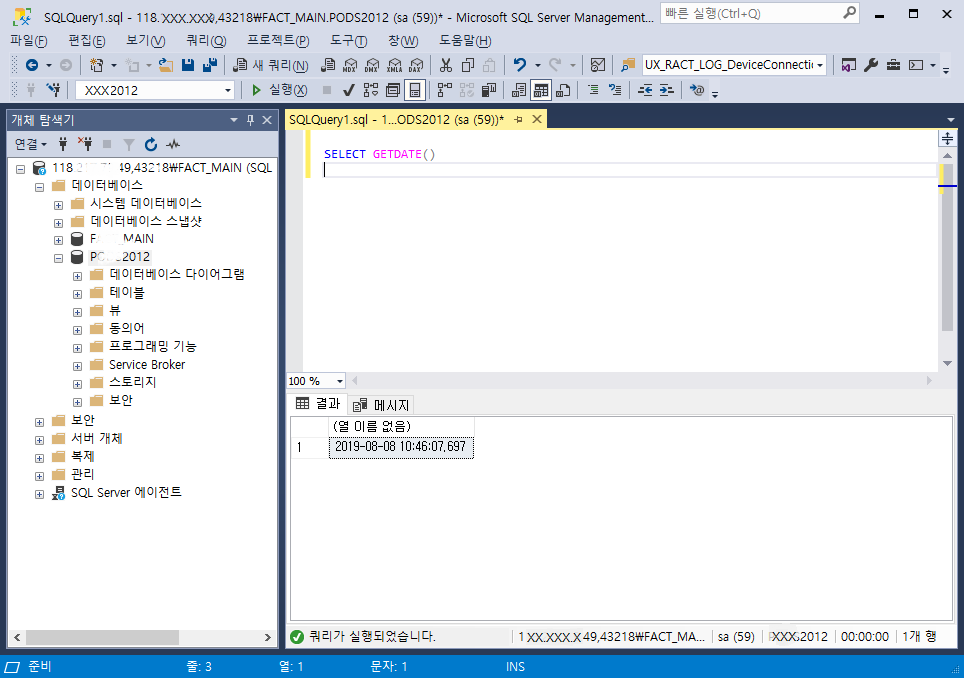Open 쿼리(Q) menu
The width and height of the screenshot is (964, 678).
tap(206, 41)
